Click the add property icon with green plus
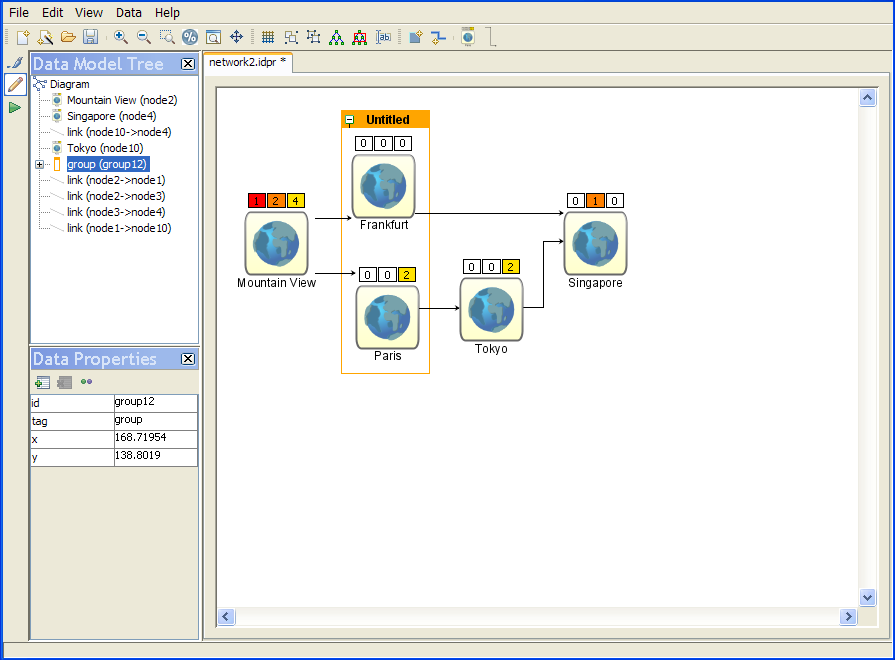 tap(42, 382)
